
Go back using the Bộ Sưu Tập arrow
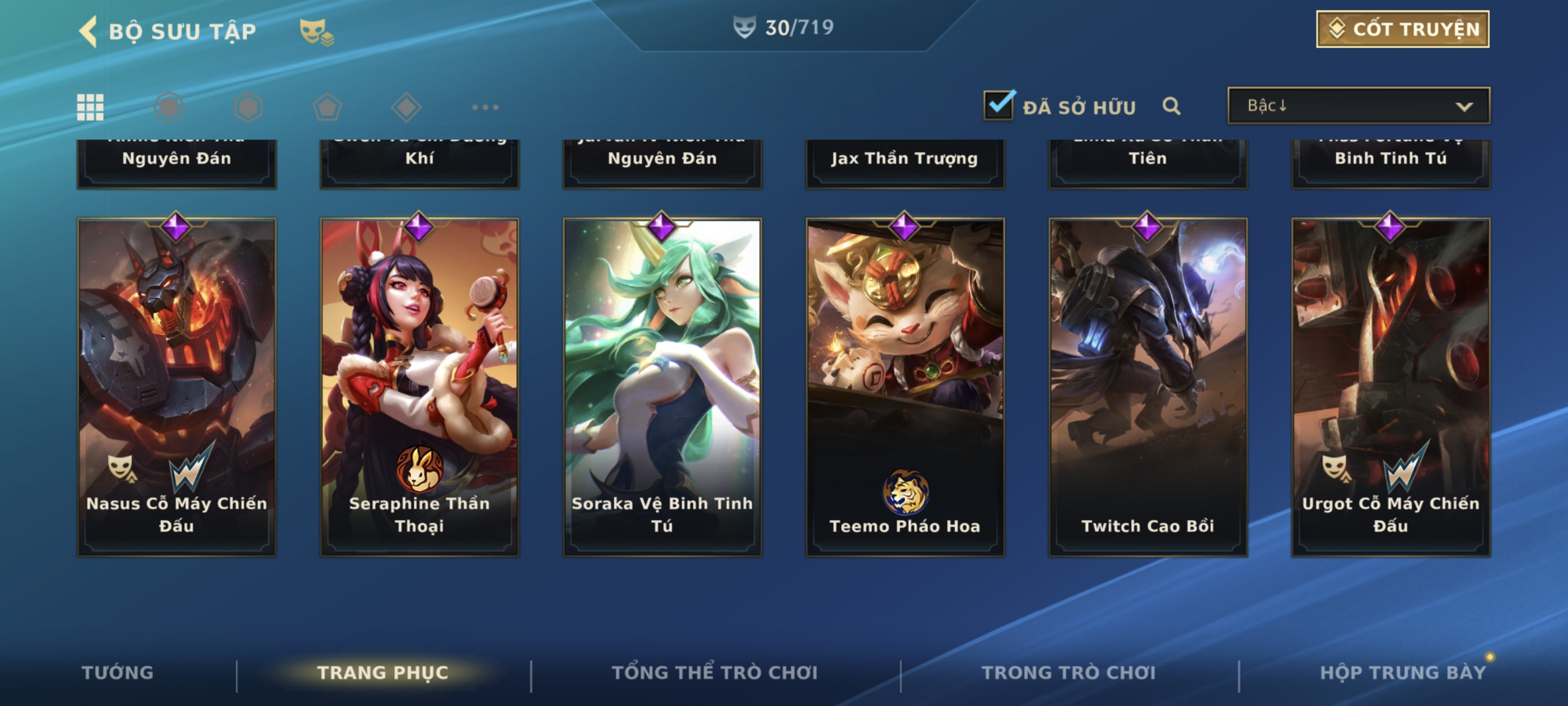[x=88, y=31]
